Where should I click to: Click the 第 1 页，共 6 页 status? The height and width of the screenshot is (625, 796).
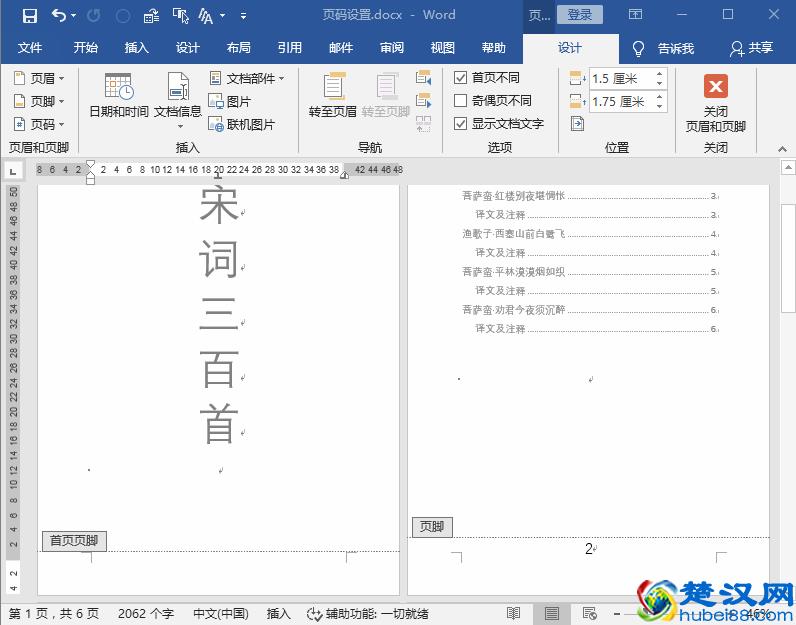[x=54, y=614]
